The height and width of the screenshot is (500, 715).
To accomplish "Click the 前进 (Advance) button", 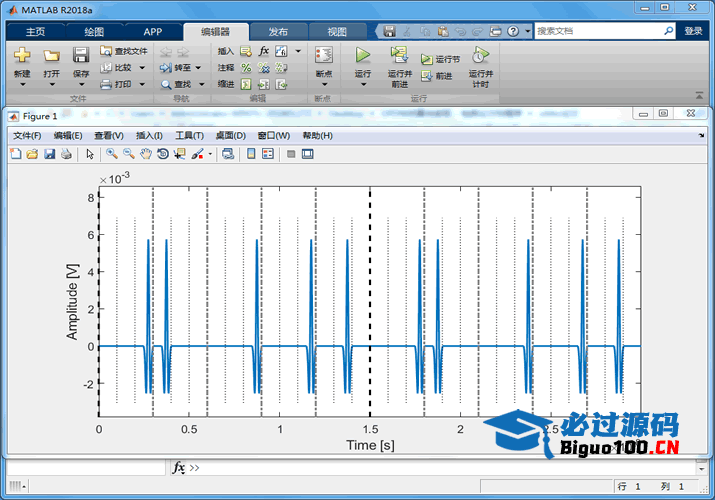I will [437, 76].
